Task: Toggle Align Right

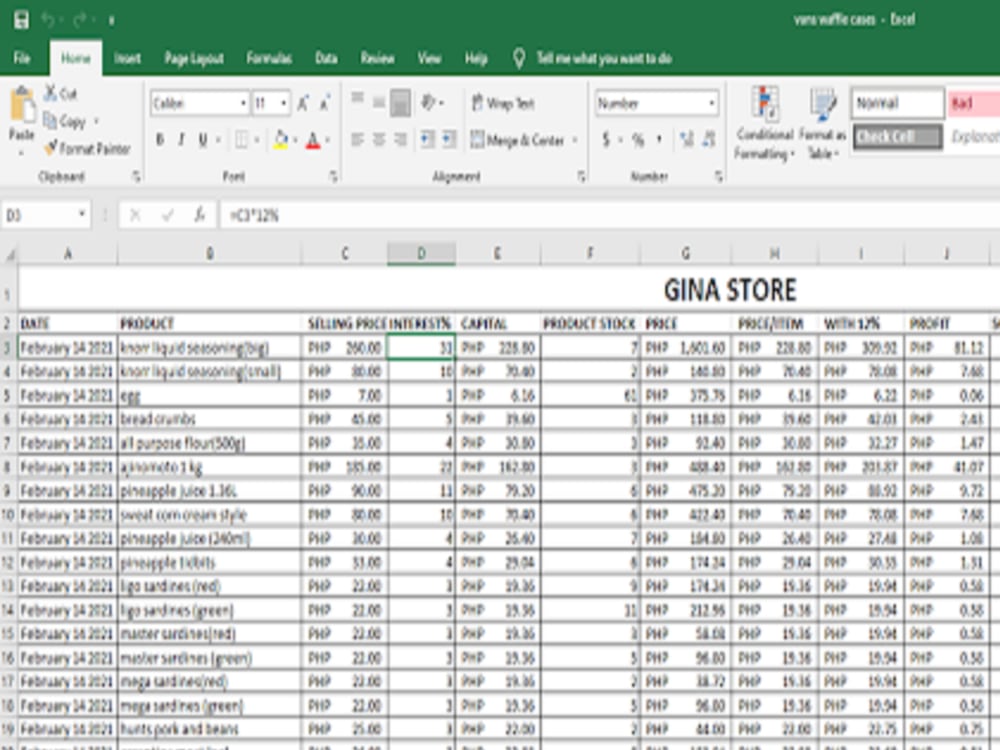Action: [401, 139]
